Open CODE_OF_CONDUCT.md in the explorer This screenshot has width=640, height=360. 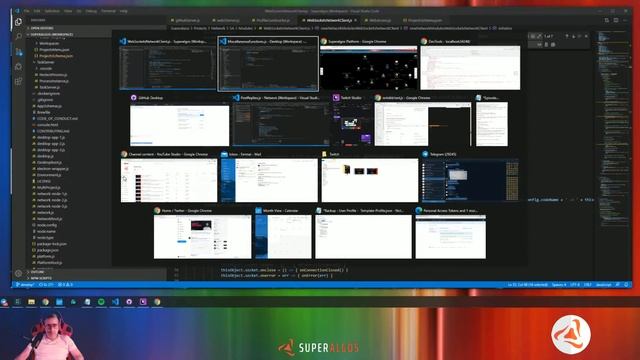point(57,118)
